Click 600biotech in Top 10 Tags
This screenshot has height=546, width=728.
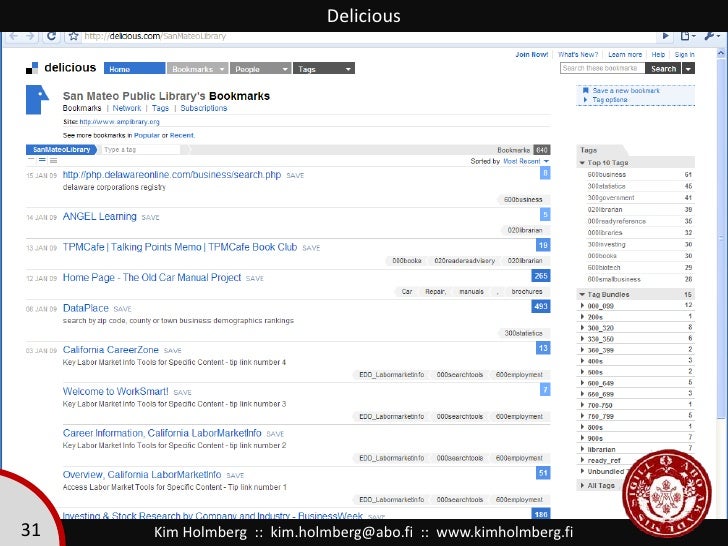coord(604,267)
